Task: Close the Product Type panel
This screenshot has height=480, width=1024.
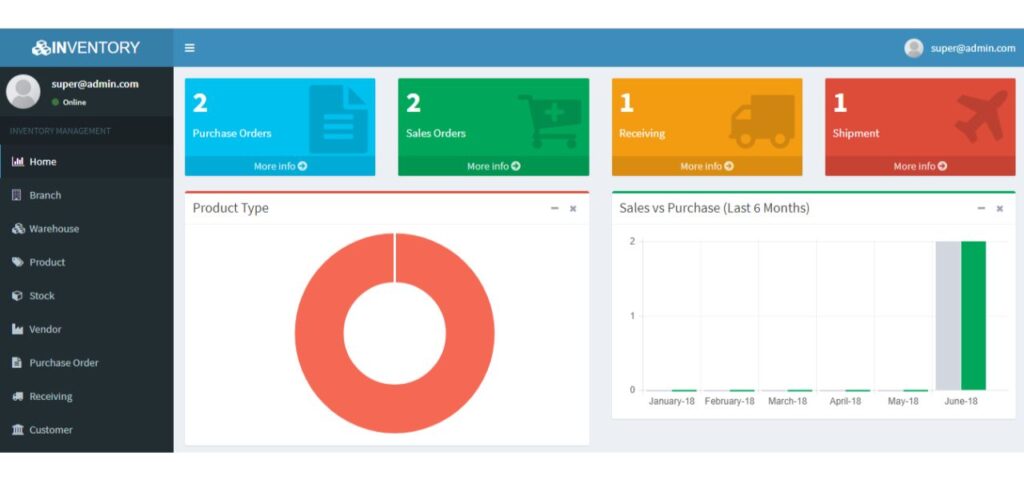Action: click(x=573, y=208)
